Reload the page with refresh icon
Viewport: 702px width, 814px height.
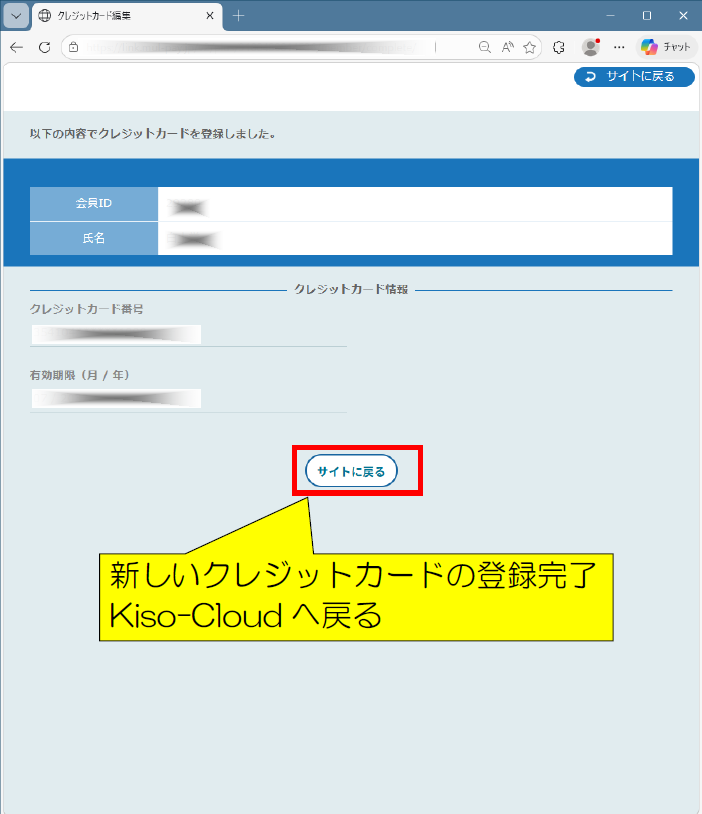click(x=44, y=47)
